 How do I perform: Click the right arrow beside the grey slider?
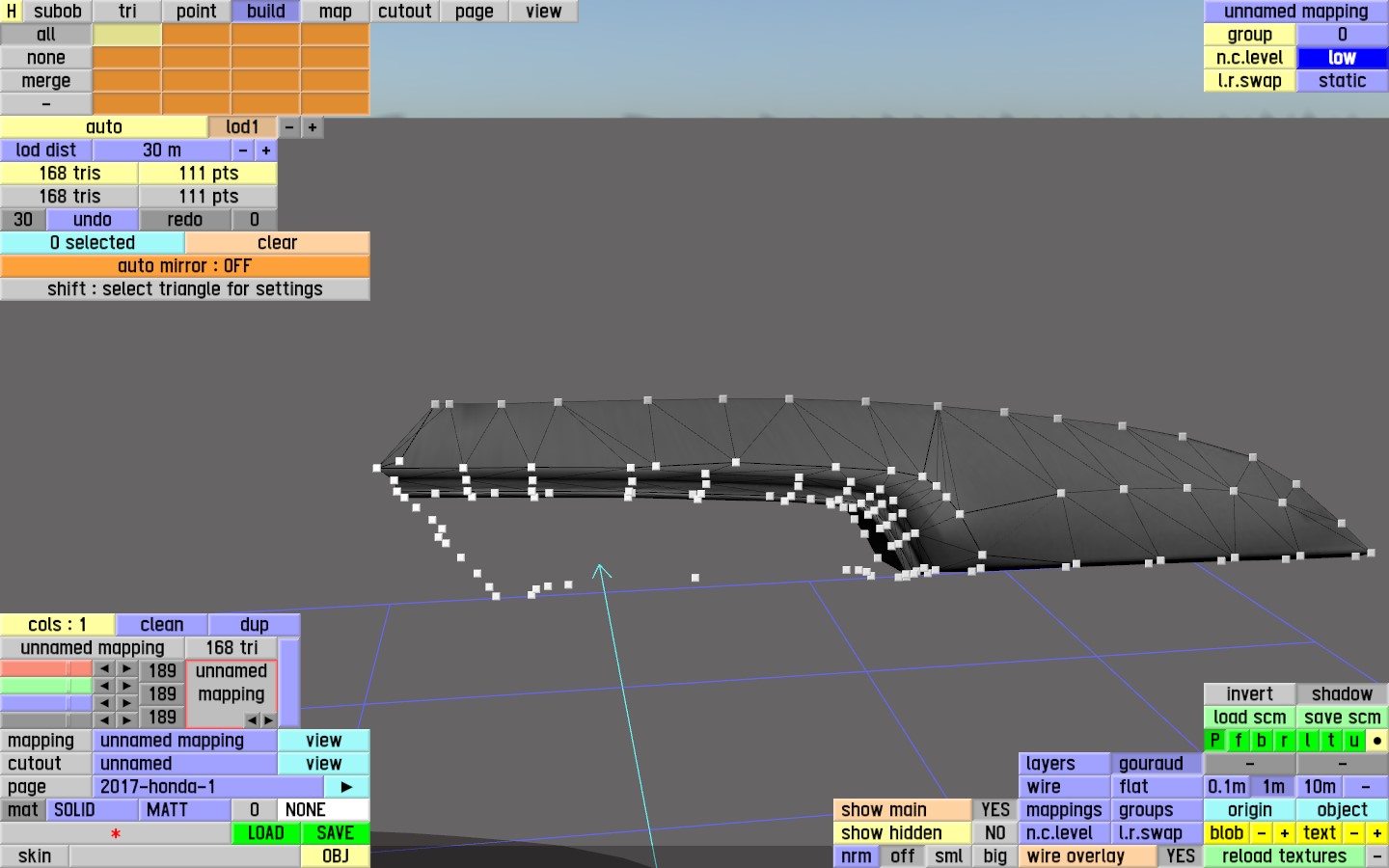coord(127,720)
